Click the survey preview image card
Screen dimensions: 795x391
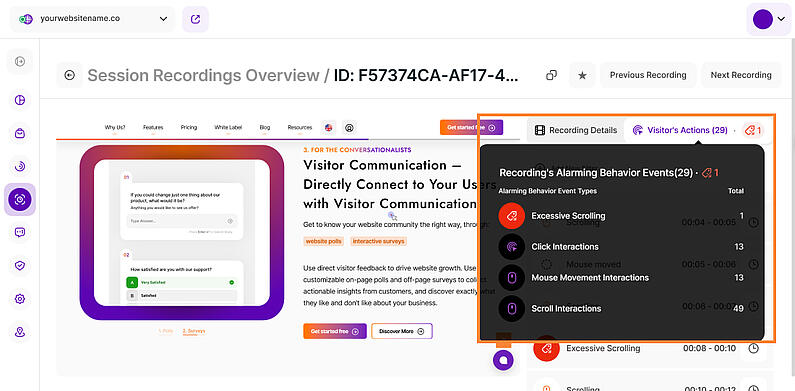pyautogui.click(x=182, y=233)
